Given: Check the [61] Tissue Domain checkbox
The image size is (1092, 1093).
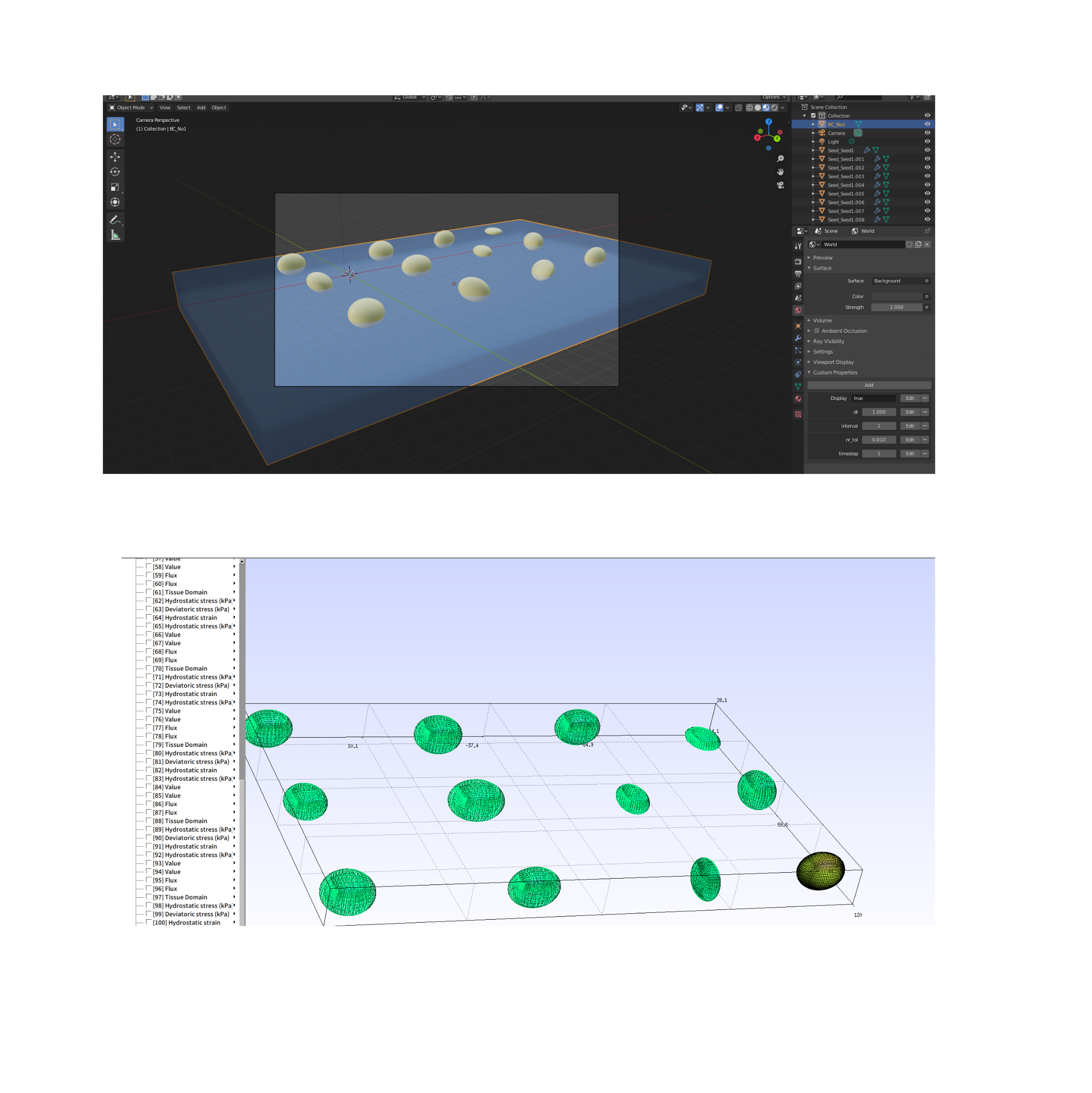Looking at the screenshot, I should pos(149,592).
